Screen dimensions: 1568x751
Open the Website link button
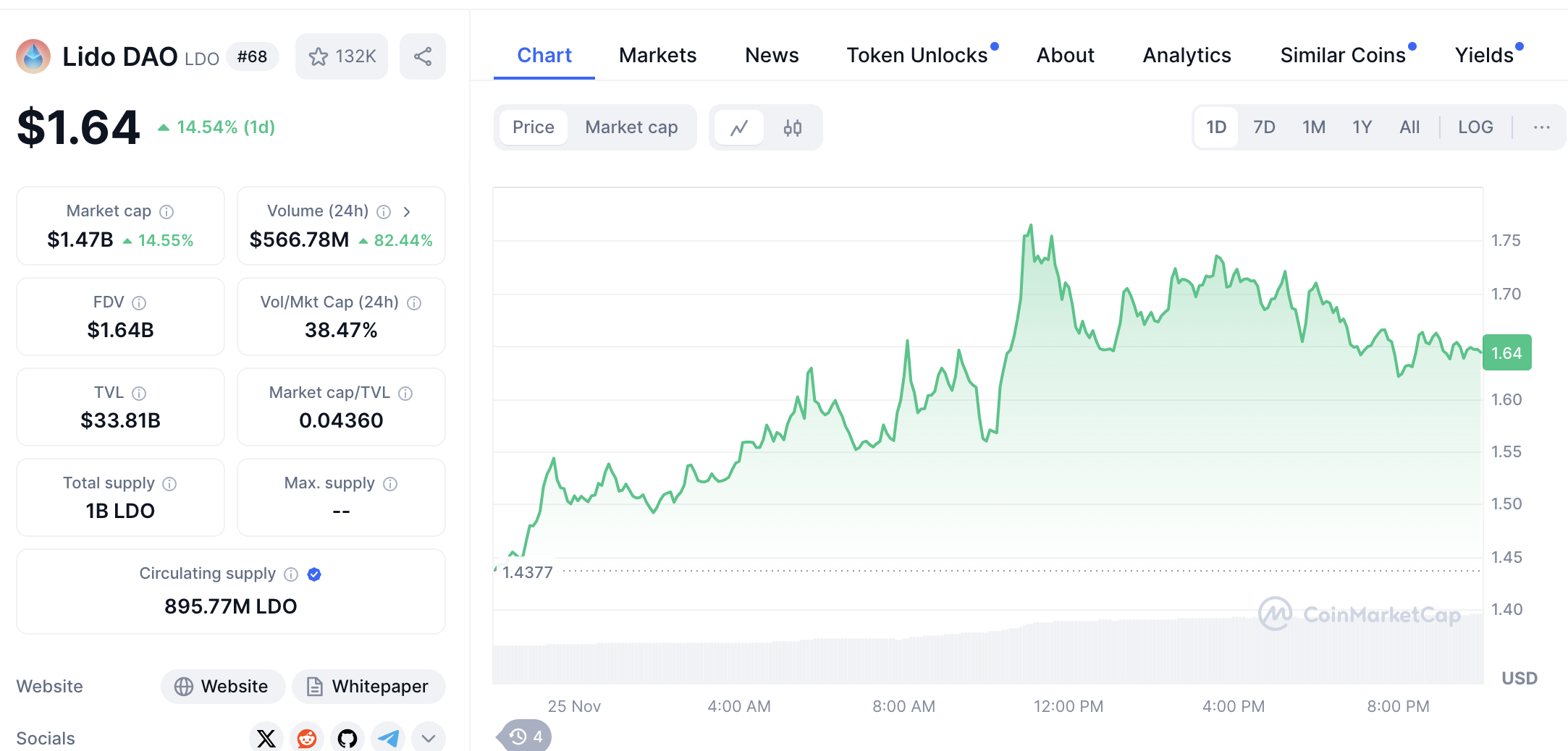(x=223, y=686)
